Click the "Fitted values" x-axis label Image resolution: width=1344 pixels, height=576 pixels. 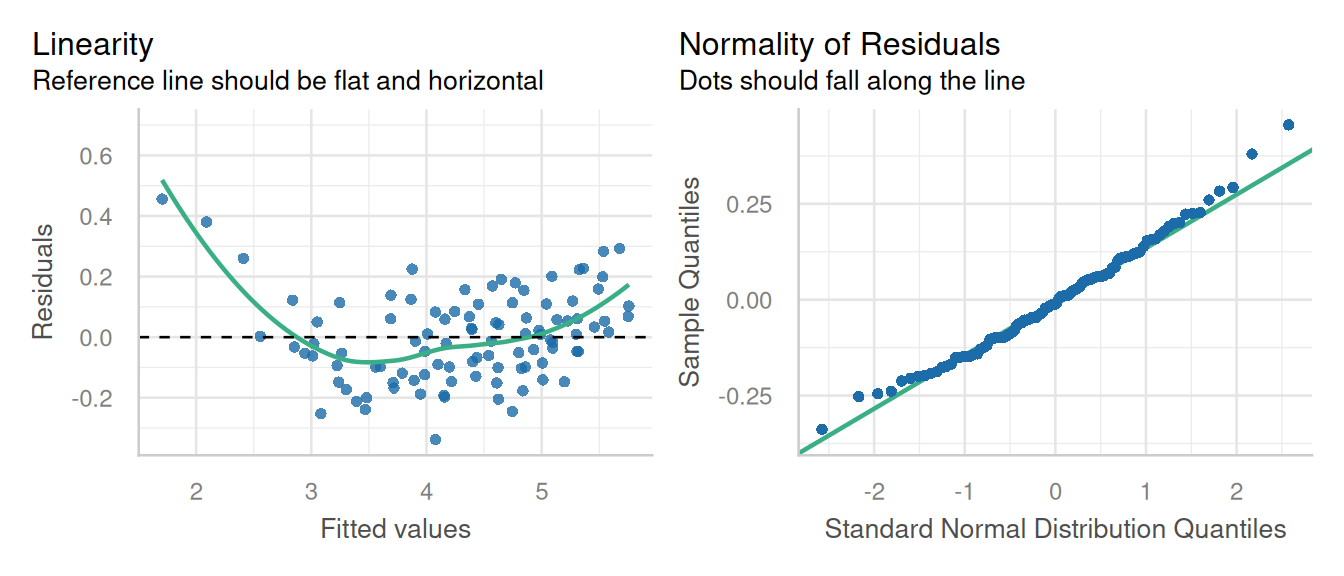tap(395, 529)
